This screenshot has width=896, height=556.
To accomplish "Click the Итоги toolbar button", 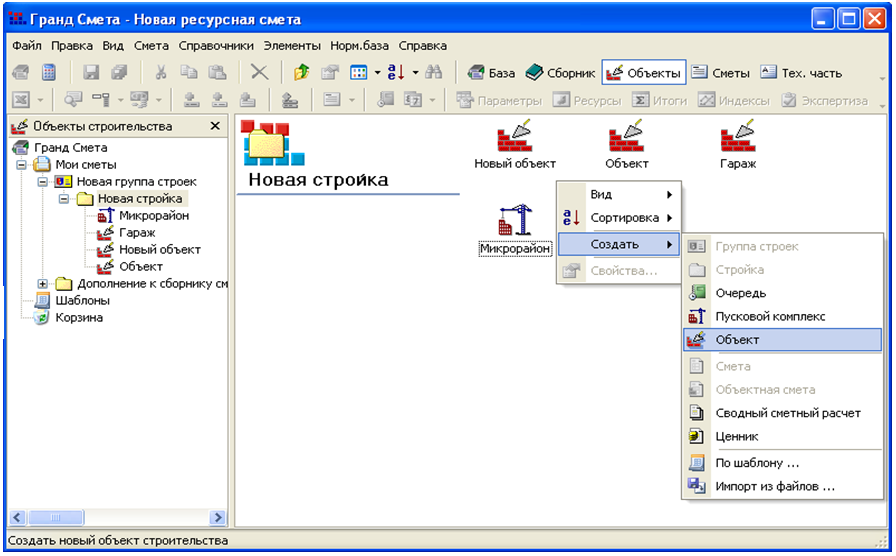I will pyautogui.click(x=659, y=101).
